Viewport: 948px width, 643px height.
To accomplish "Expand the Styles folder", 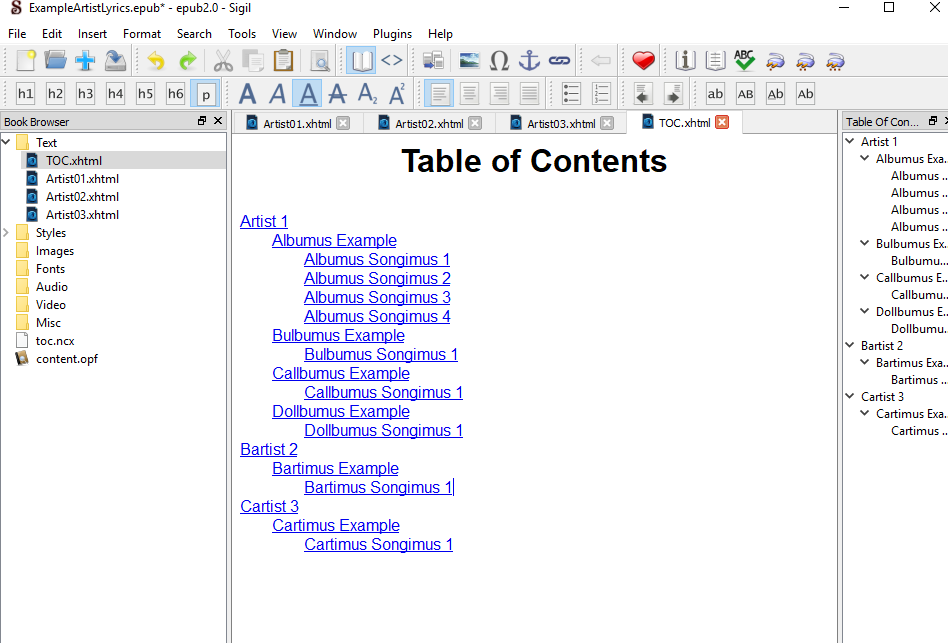I will [x=6, y=233].
